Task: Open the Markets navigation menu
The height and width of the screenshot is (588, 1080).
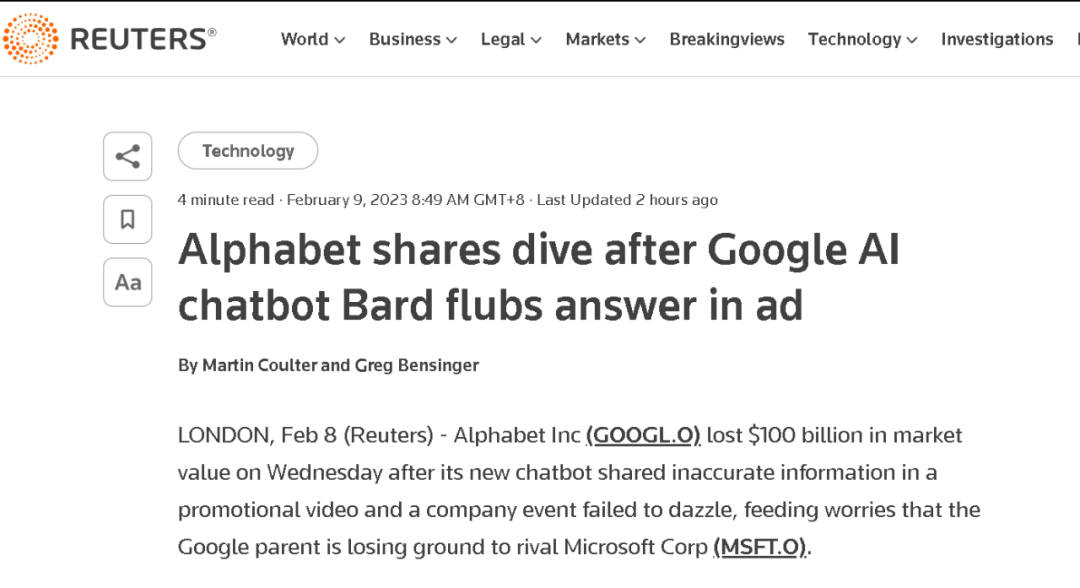Action: click(x=605, y=39)
